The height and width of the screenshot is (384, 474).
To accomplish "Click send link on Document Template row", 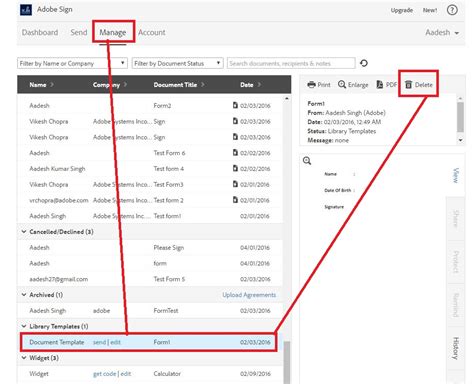I will 99,342.
